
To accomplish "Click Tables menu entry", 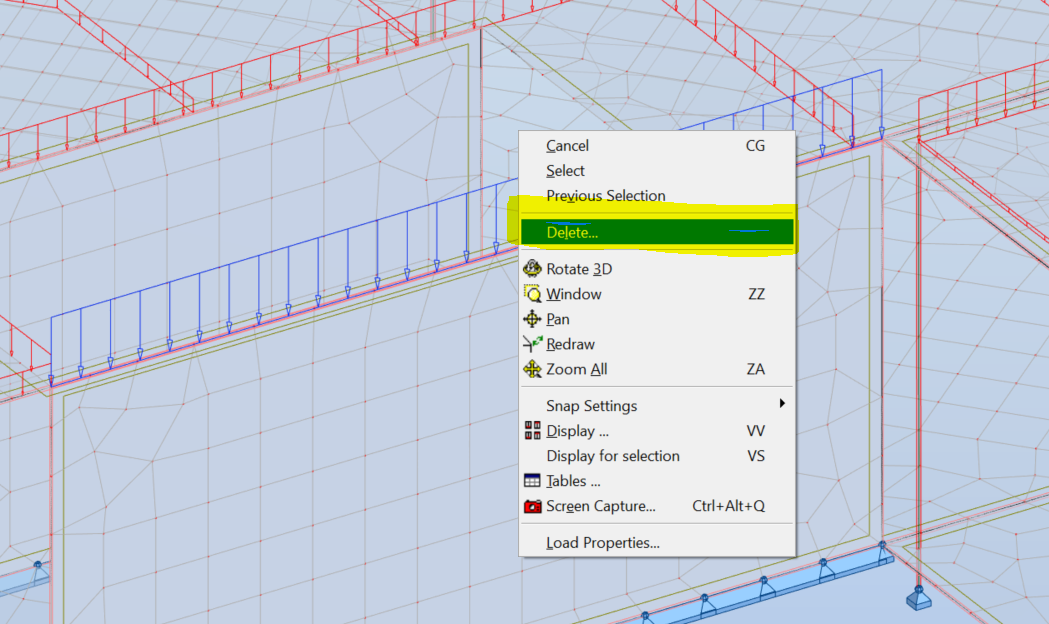I will point(572,480).
